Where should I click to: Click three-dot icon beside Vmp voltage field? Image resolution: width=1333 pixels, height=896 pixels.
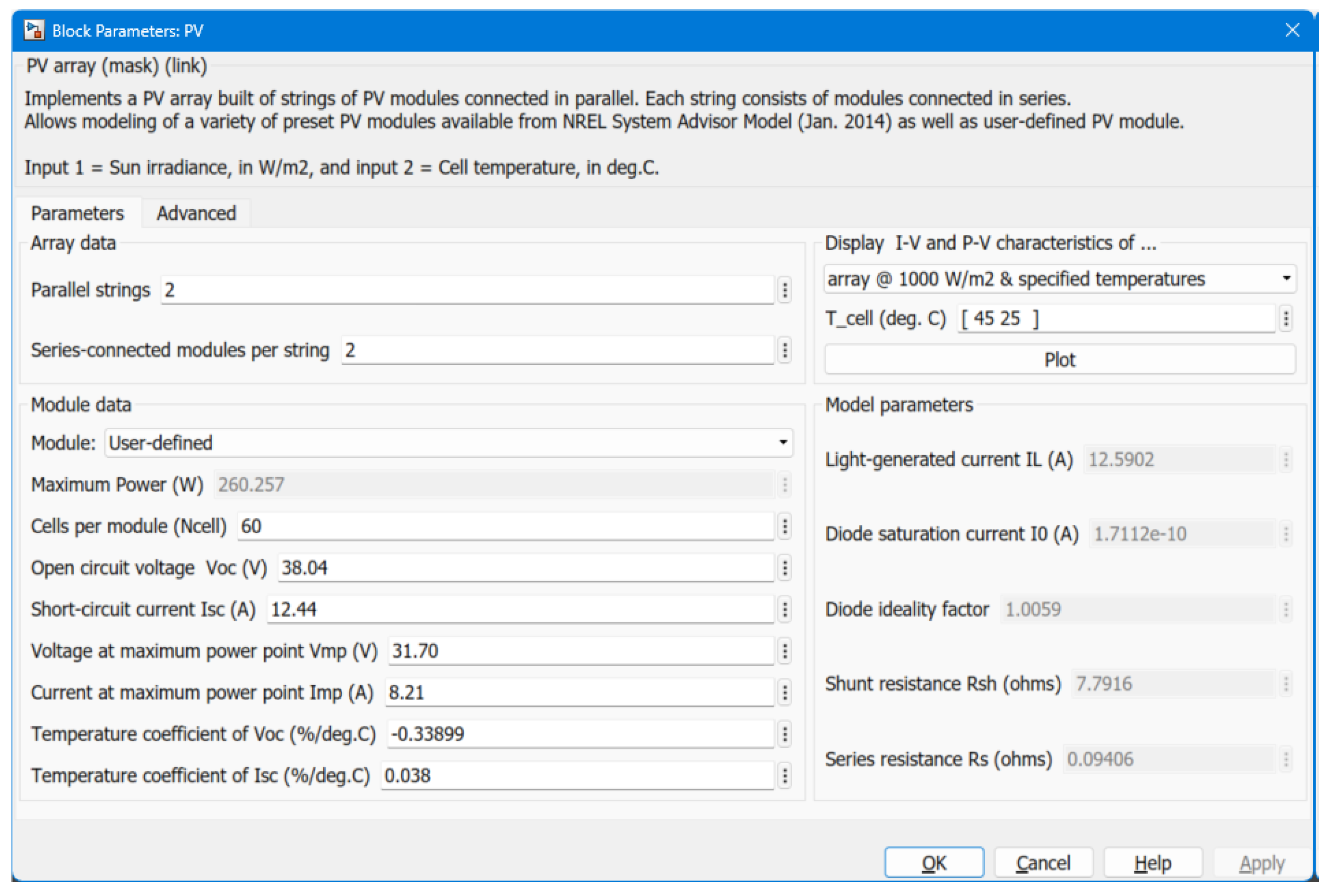point(784,652)
